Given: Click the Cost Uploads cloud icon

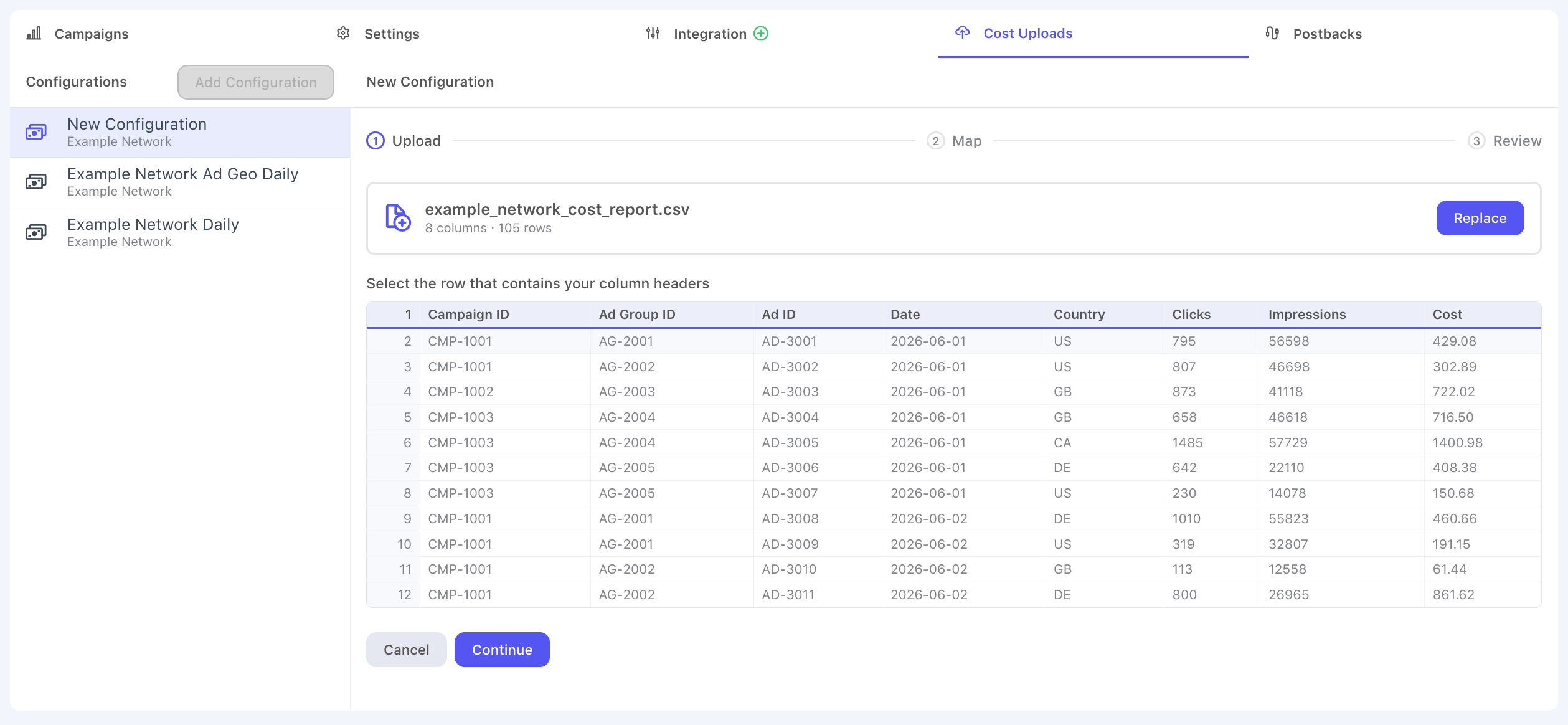Looking at the screenshot, I should point(963,32).
